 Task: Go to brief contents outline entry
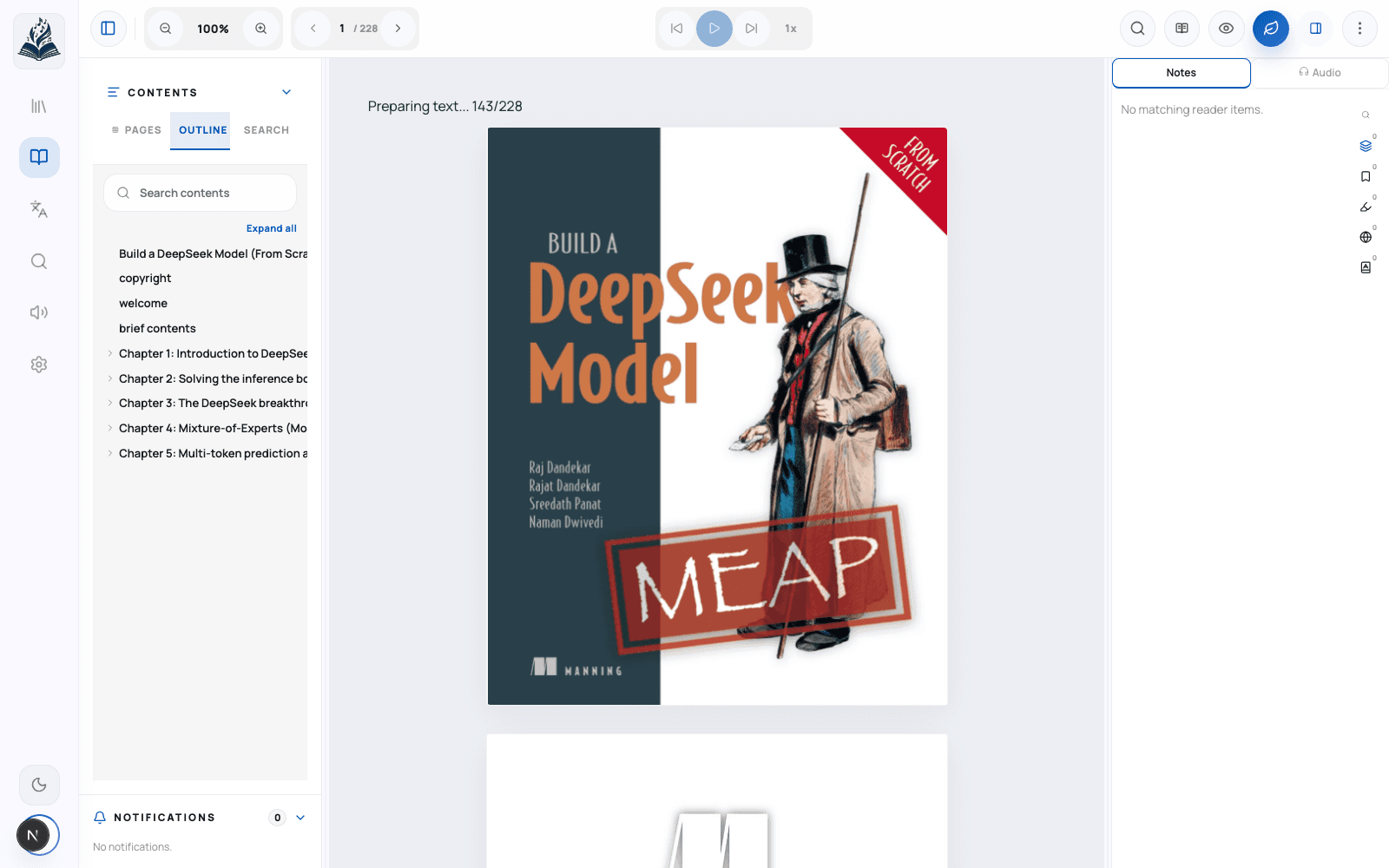(x=157, y=329)
